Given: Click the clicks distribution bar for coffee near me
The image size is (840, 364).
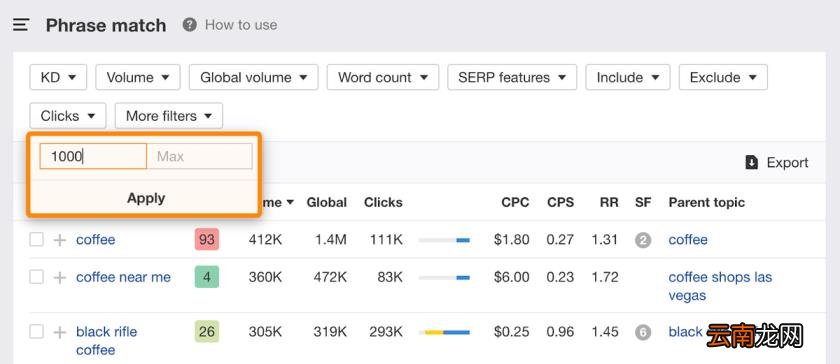Looking at the screenshot, I should tap(444, 278).
